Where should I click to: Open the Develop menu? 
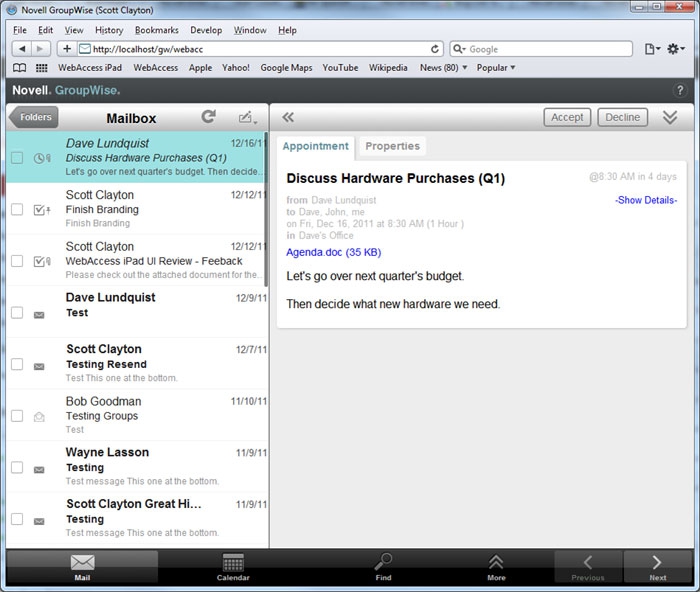point(206,30)
